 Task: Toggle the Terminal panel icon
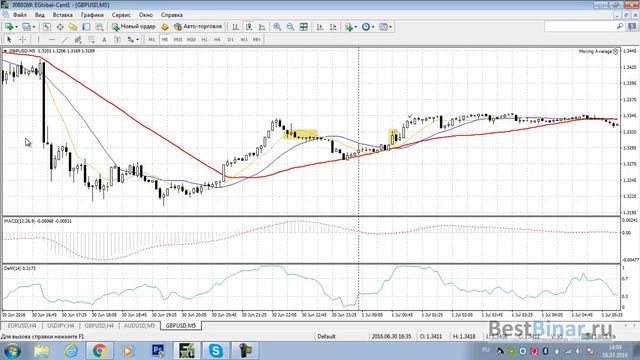[x=86, y=27]
